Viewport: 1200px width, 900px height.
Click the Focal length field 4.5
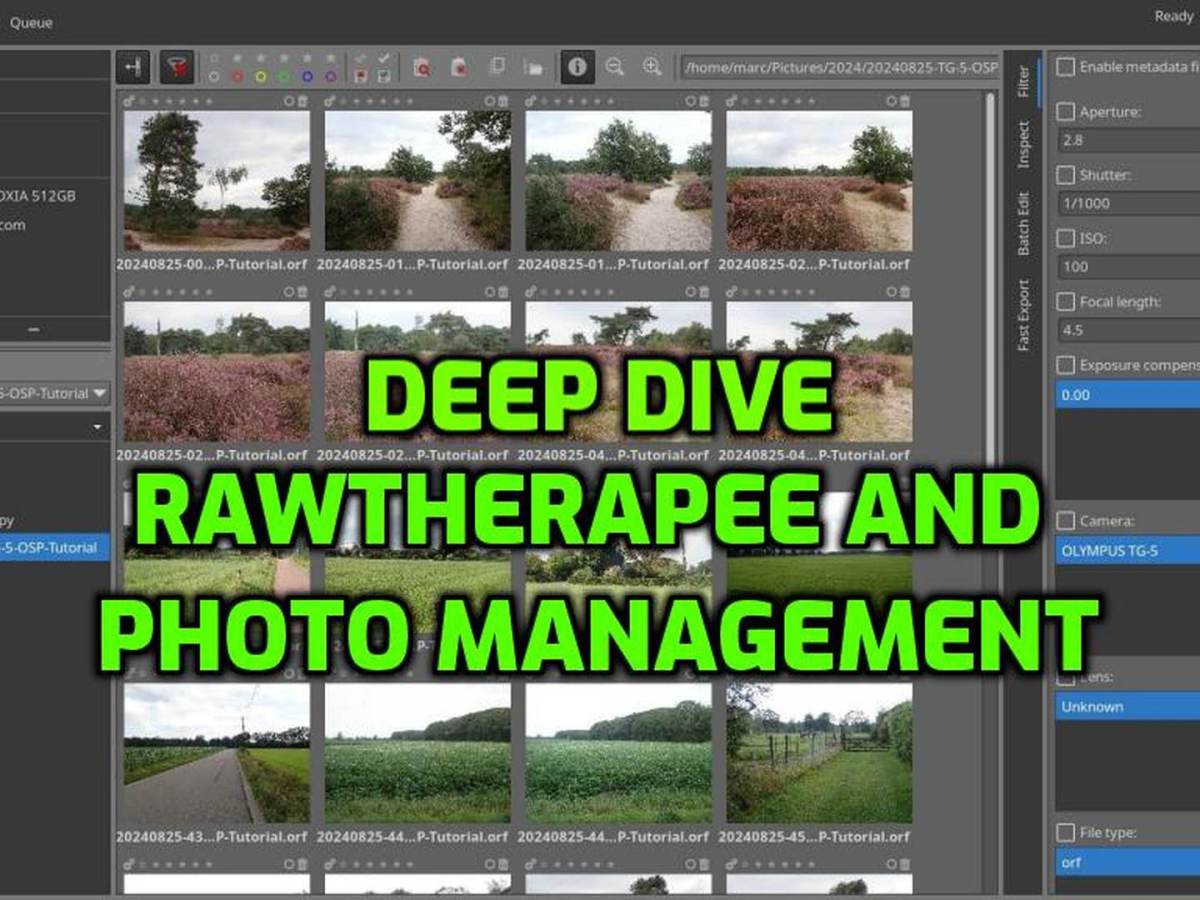[1128, 330]
